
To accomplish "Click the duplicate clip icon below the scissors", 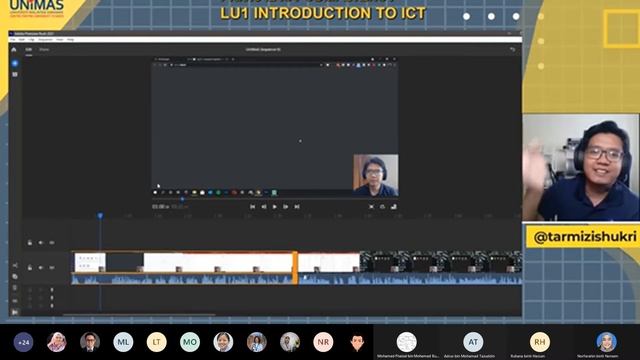I will tap(15, 277).
